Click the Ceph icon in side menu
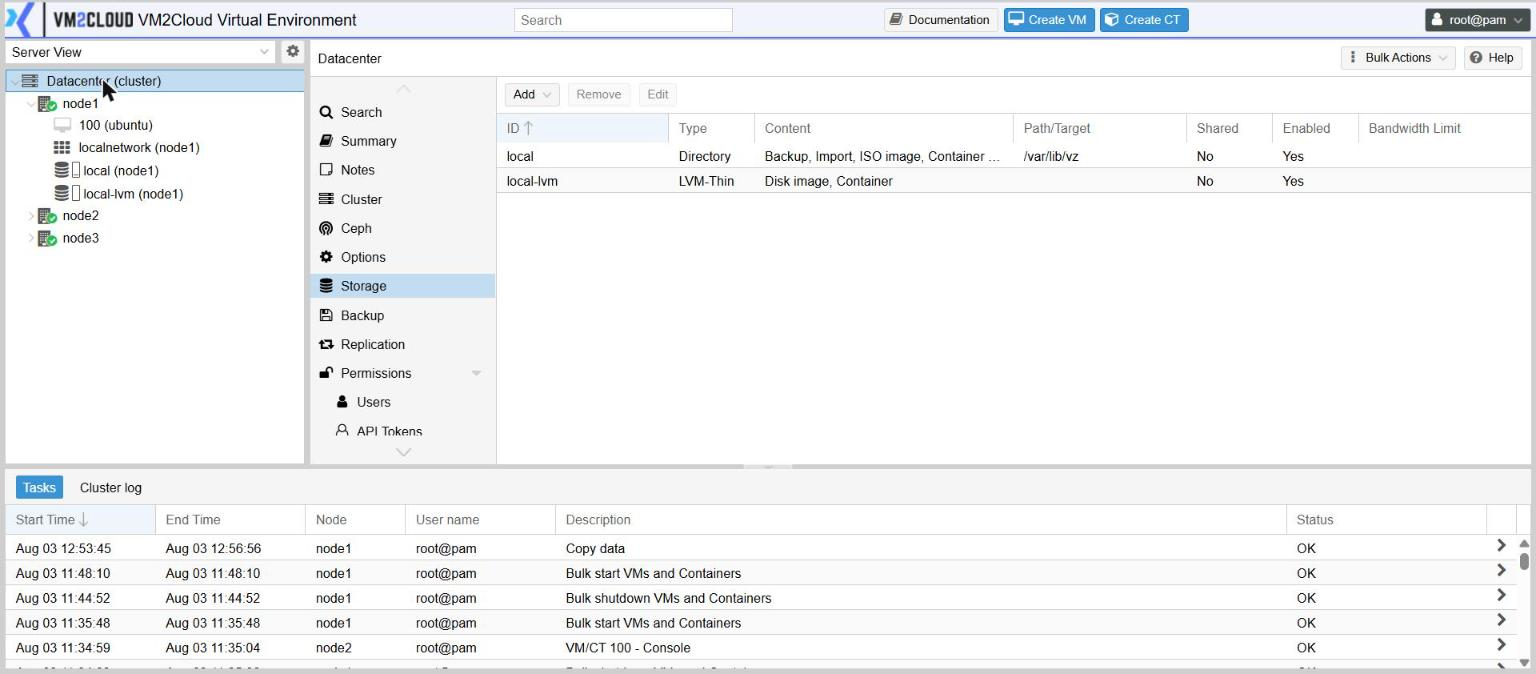Viewport: 1536px width, 674px height. click(326, 228)
